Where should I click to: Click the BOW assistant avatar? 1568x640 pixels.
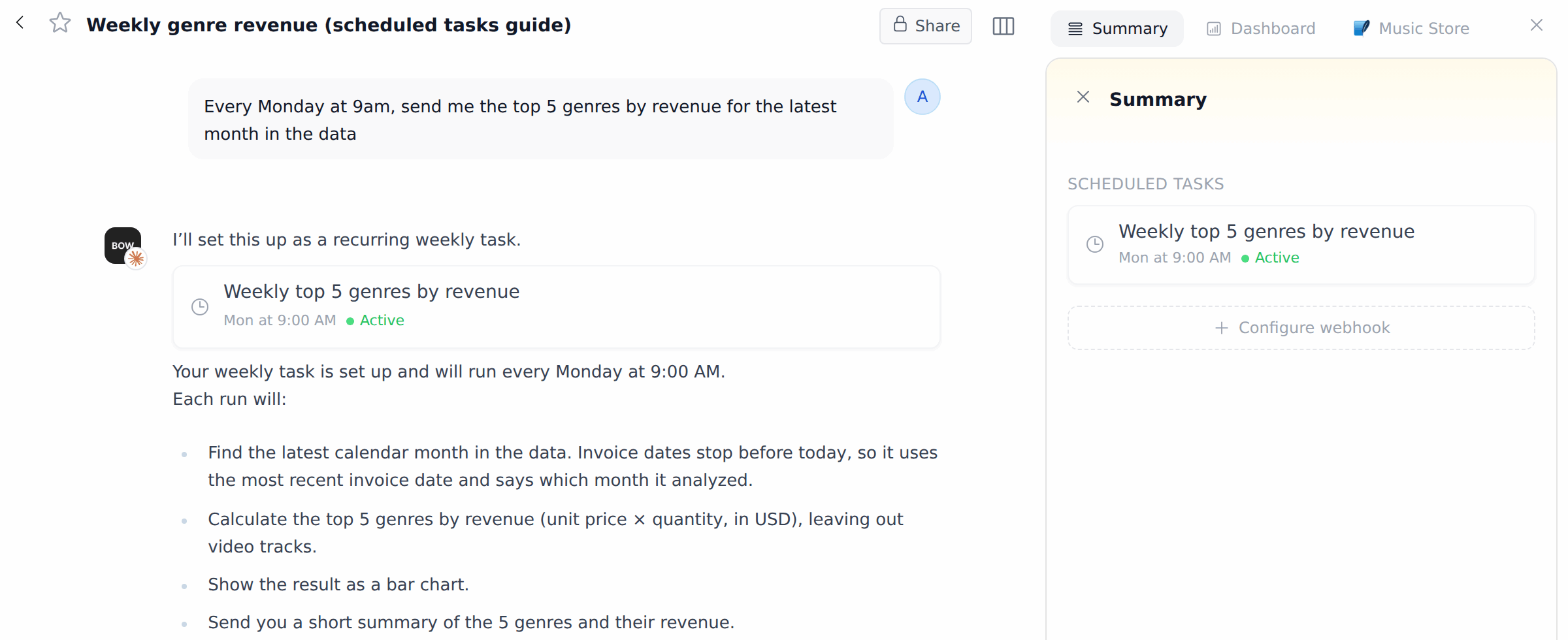123,246
